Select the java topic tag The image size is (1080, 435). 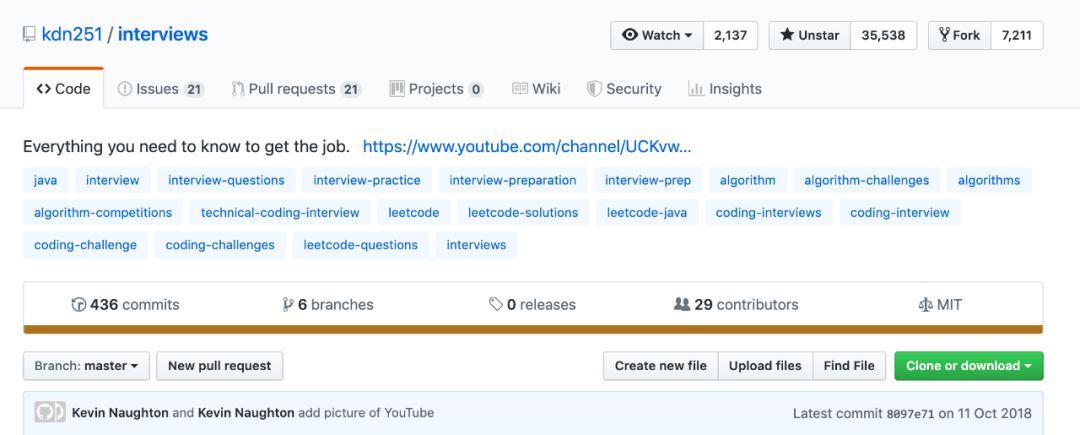(45, 180)
